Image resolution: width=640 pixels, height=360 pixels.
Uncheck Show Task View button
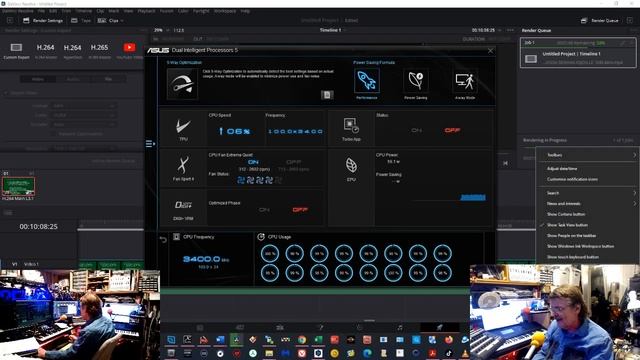coord(567,225)
